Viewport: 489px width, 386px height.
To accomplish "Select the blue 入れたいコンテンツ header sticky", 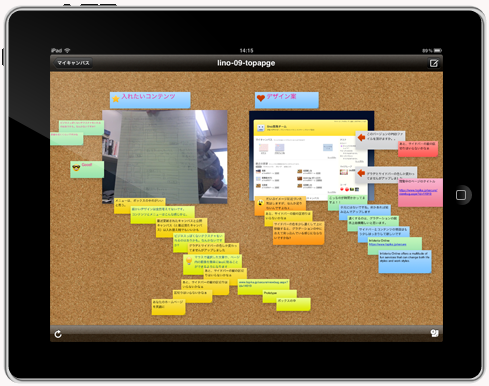I will (150, 100).
